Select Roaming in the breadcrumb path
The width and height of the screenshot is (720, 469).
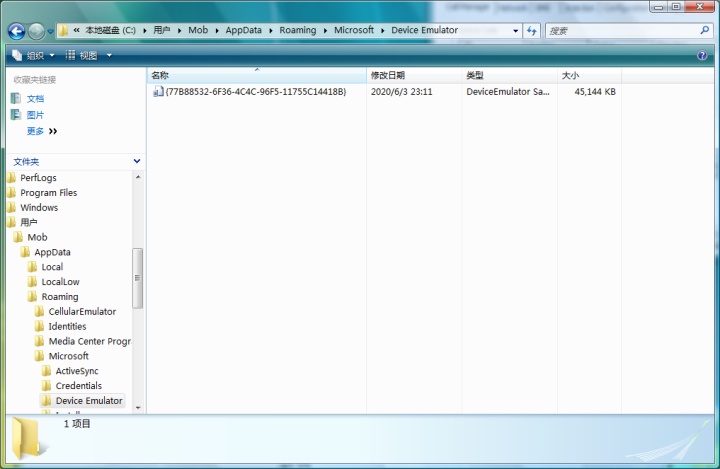coord(298,30)
